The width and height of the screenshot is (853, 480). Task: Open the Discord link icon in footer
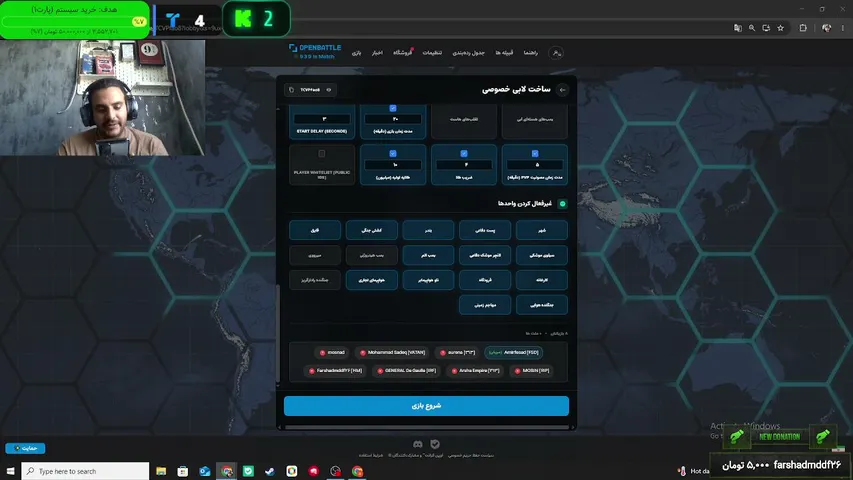pos(418,444)
